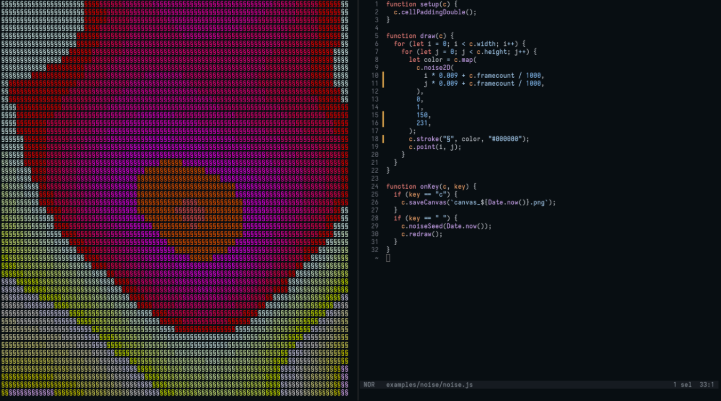Click the '1 sel' selection count
The height and width of the screenshot is (401, 721).
tap(681, 385)
